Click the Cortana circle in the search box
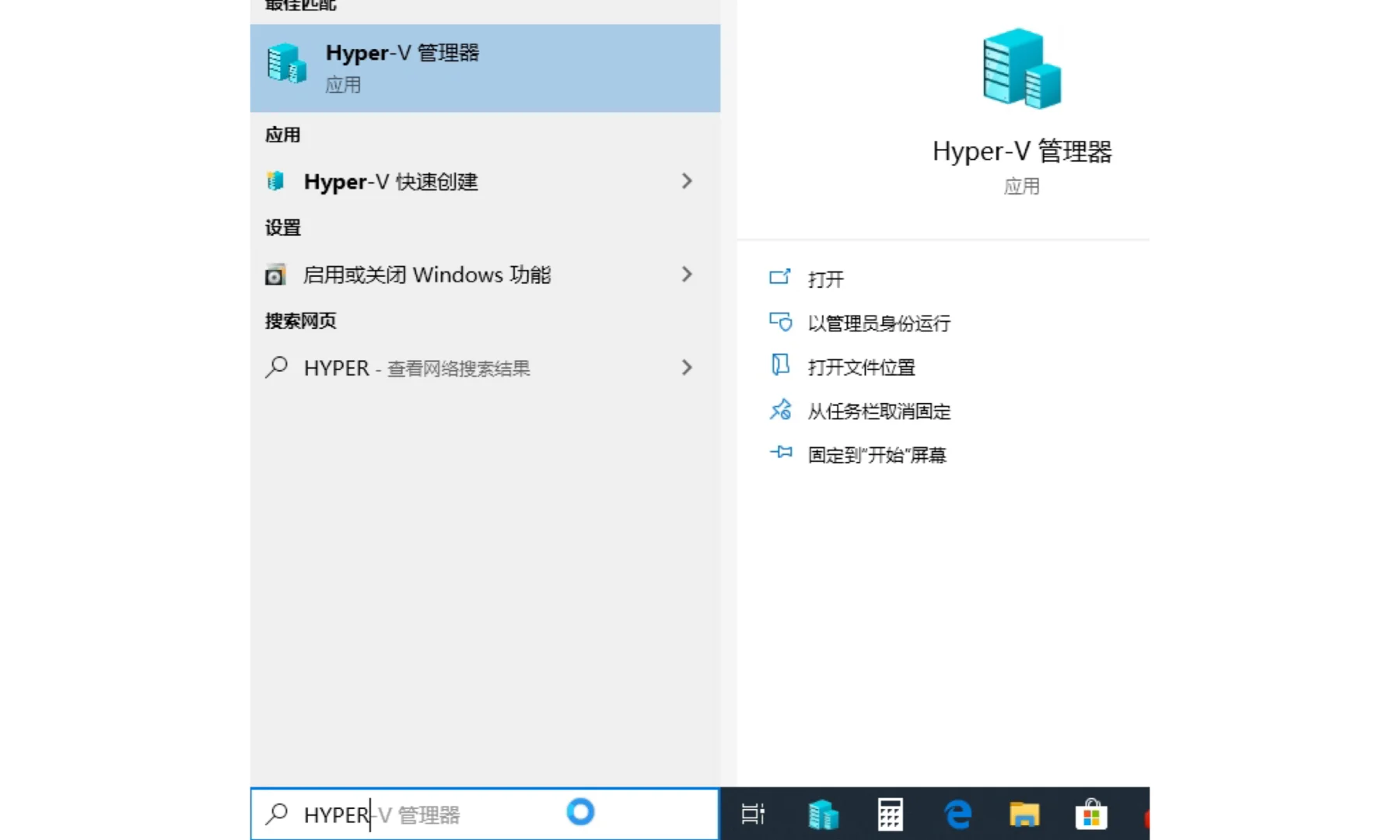This screenshot has height=840, width=1400. pyautogui.click(x=580, y=813)
